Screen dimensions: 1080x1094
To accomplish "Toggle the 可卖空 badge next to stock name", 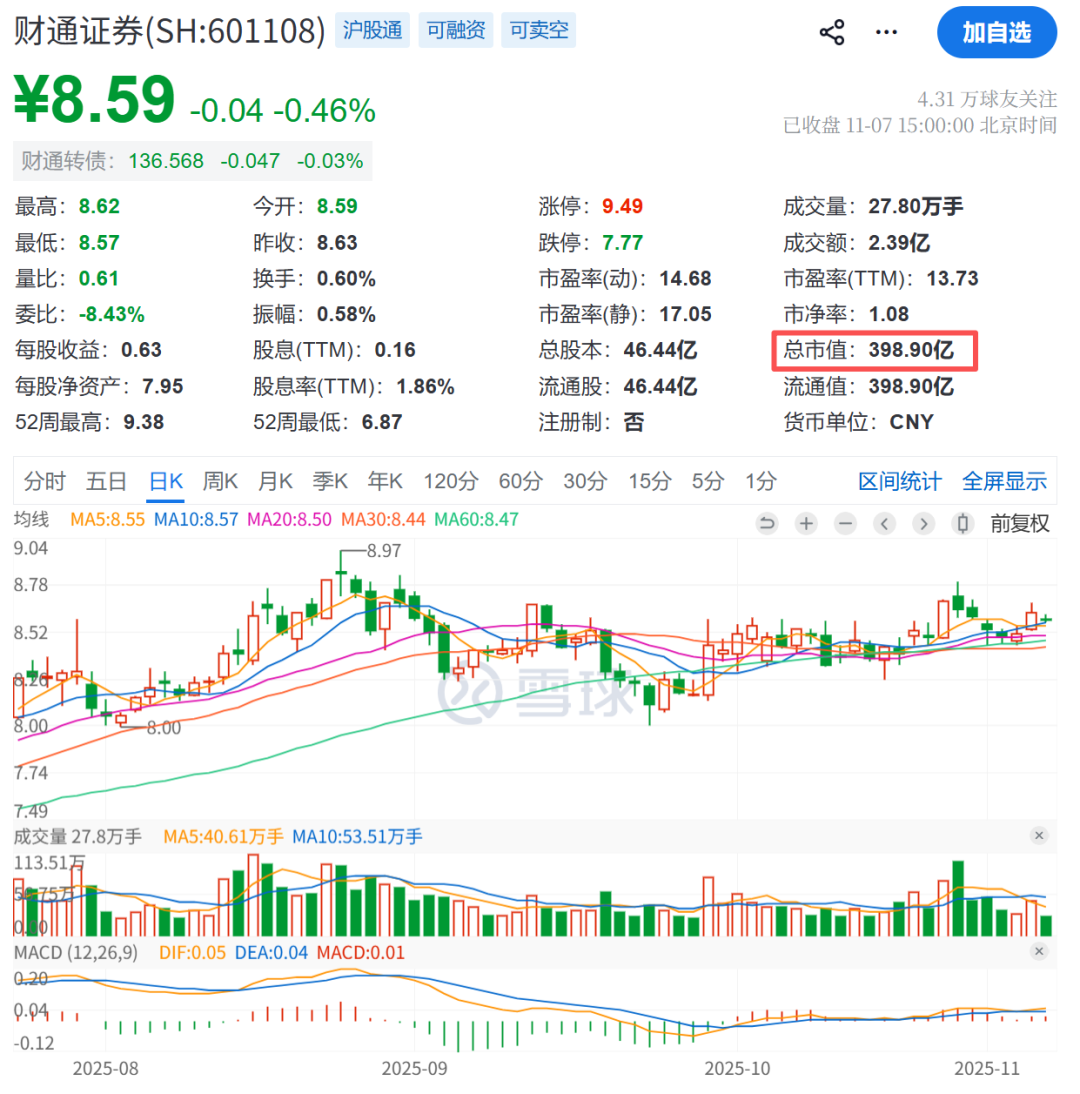I will 537,30.
